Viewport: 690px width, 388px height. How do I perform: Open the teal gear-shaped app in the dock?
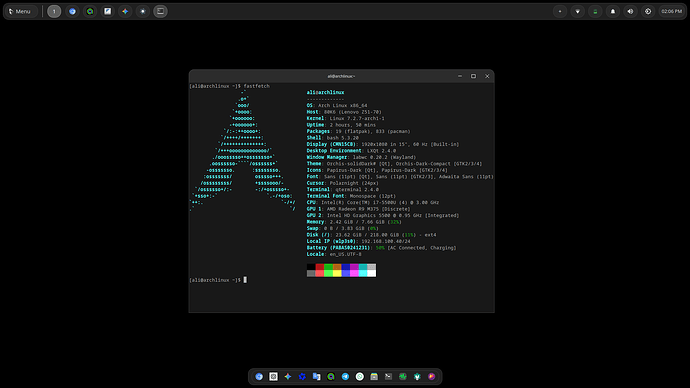pyautogui.click(x=417, y=377)
